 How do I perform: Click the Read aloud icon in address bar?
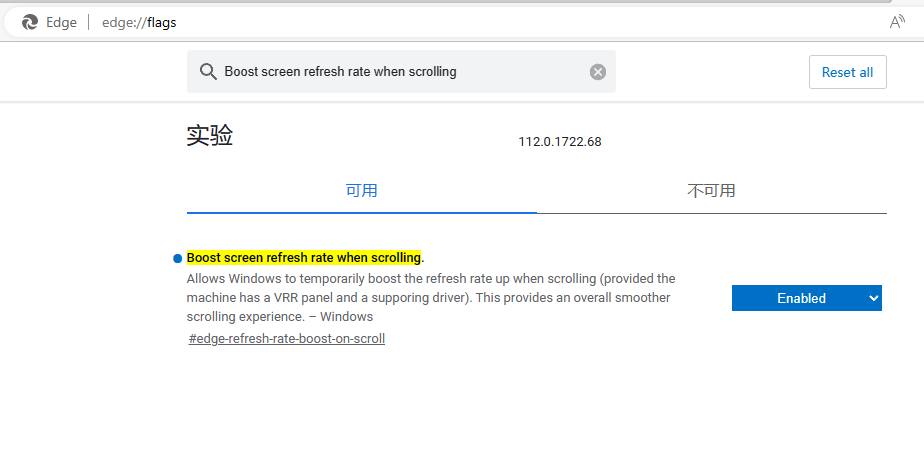[x=897, y=22]
